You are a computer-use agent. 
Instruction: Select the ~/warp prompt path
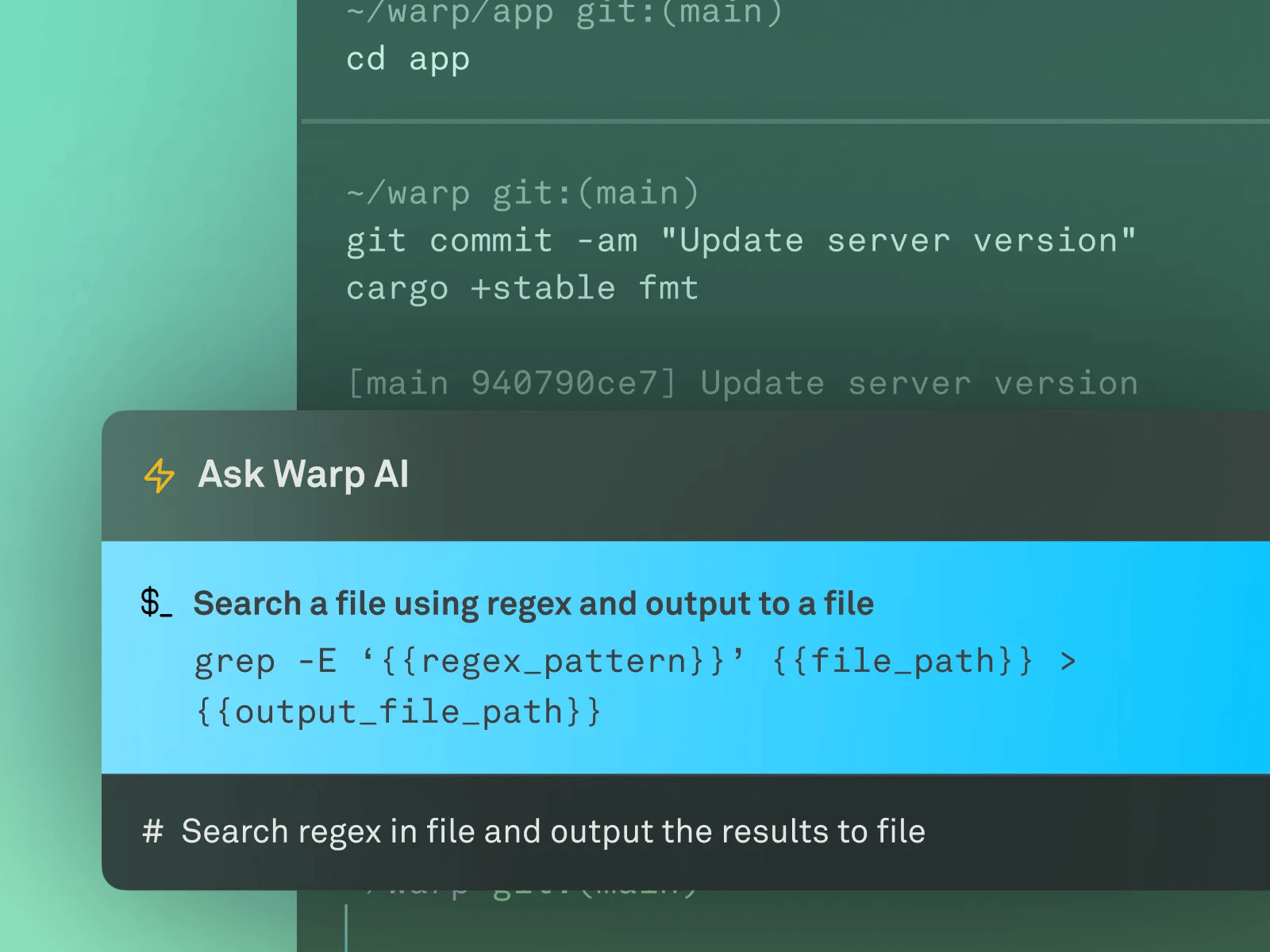(x=407, y=192)
